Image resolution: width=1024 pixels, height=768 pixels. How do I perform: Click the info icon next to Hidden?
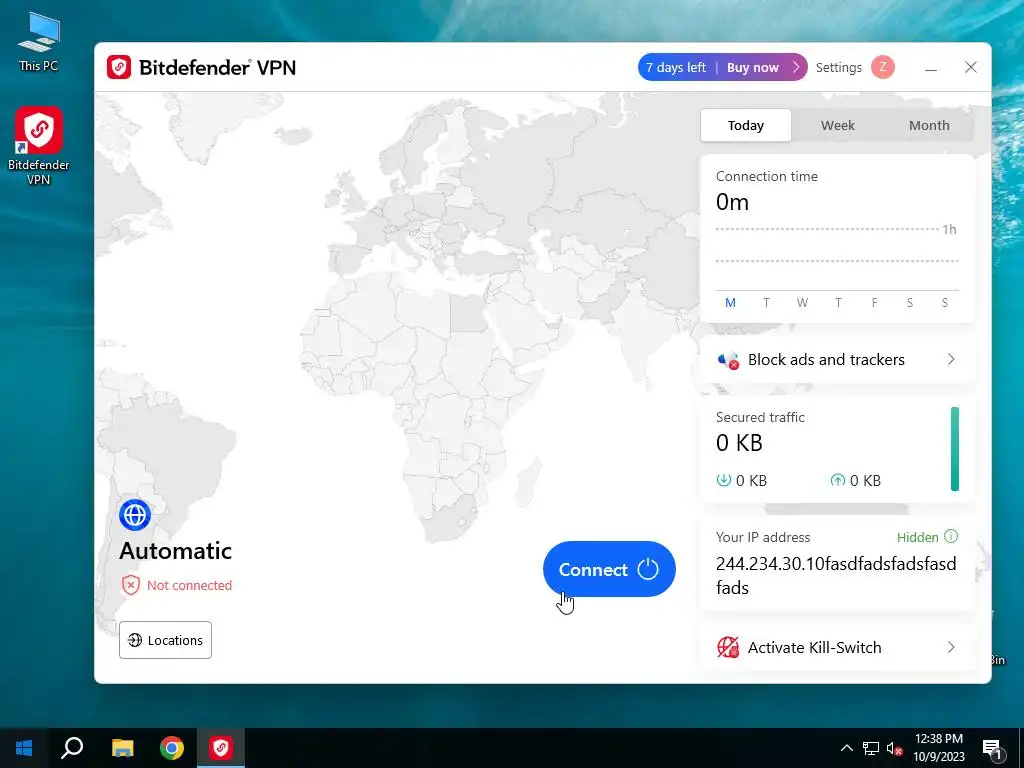951,536
